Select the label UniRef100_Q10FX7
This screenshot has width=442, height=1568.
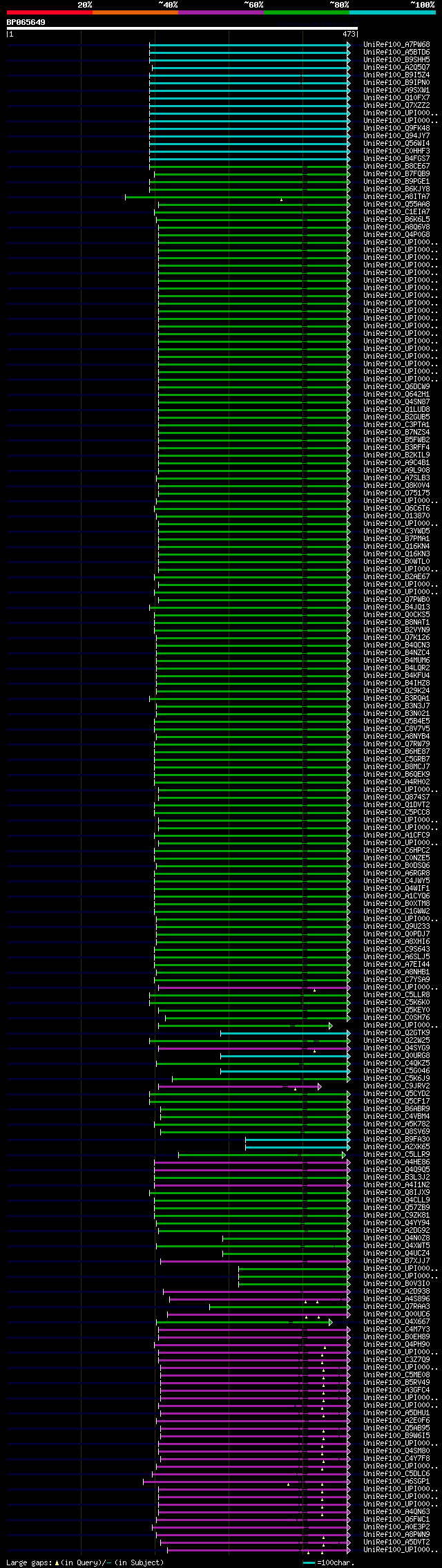pyautogui.click(x=396, y=98)
